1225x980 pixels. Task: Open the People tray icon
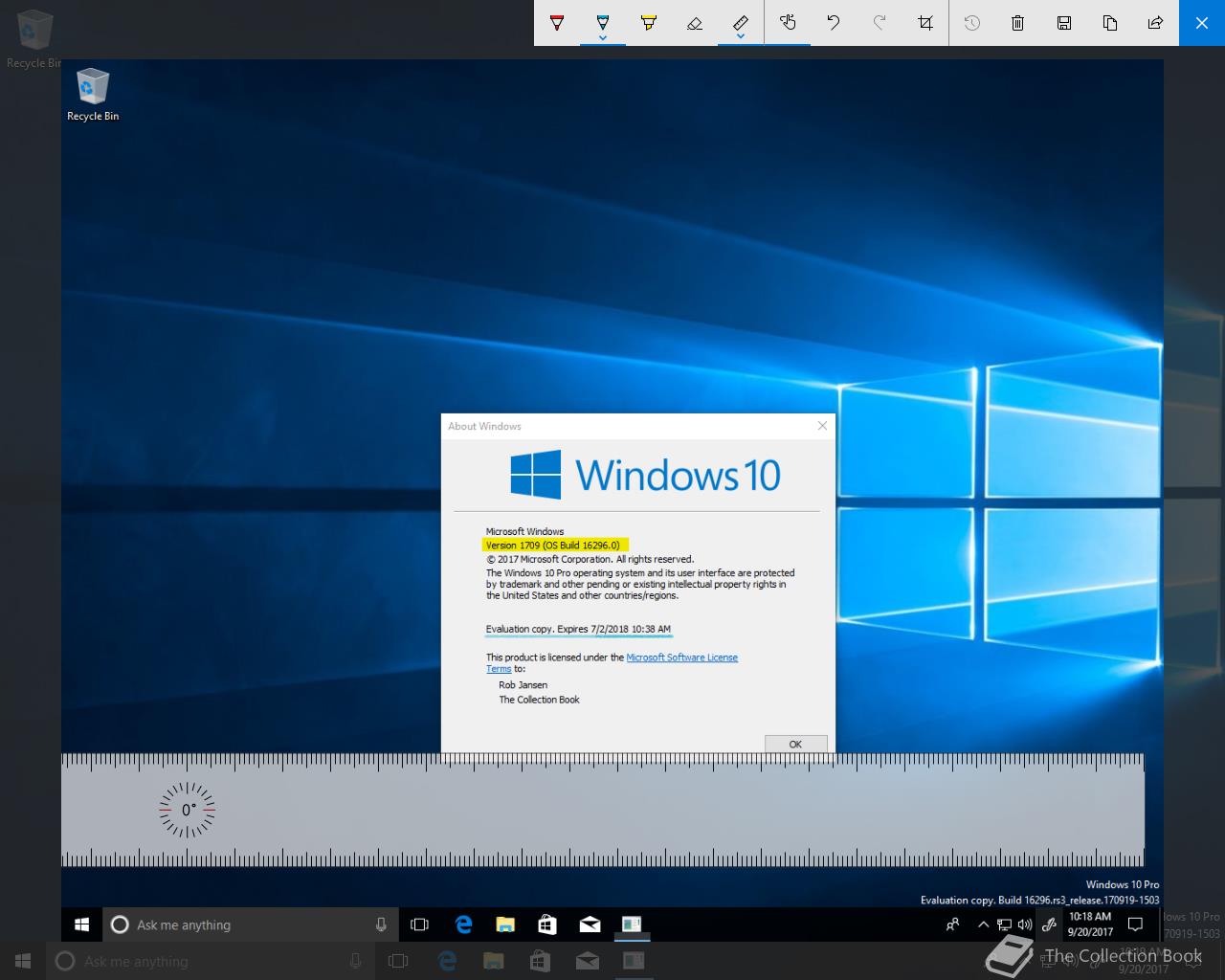[x=952, y=924]
